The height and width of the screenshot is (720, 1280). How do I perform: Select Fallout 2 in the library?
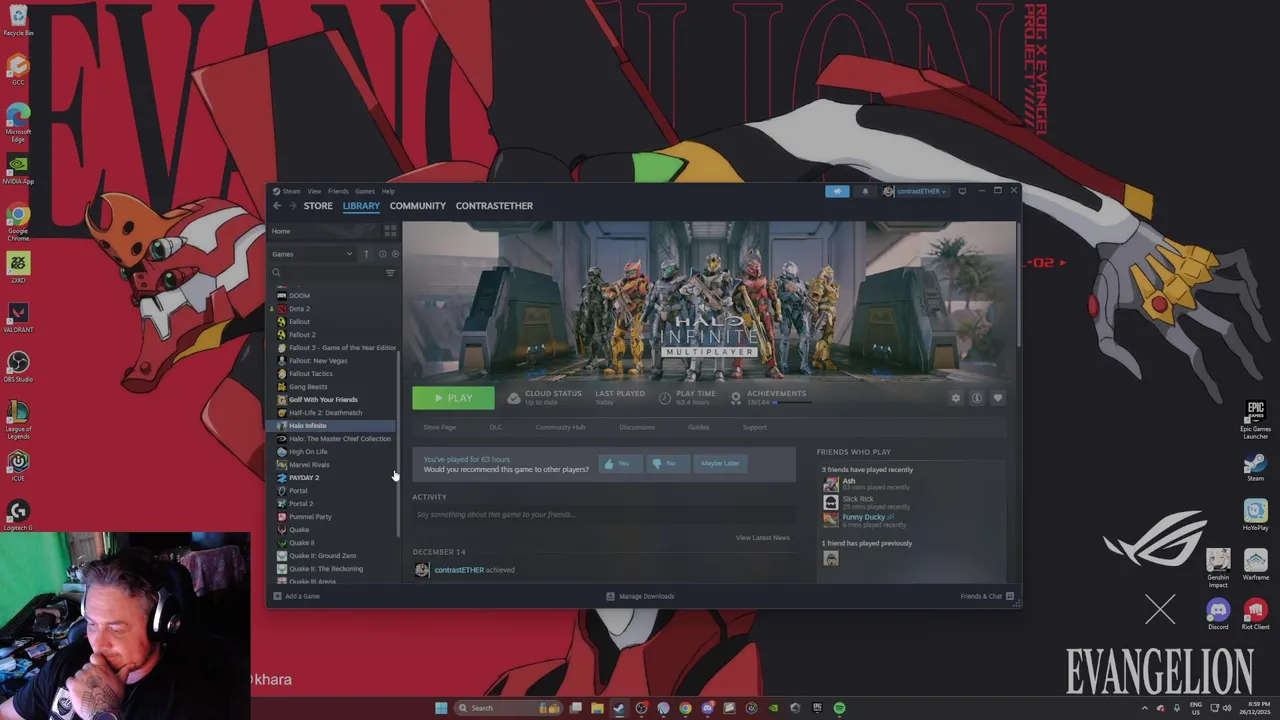click(x=302, y=335)
